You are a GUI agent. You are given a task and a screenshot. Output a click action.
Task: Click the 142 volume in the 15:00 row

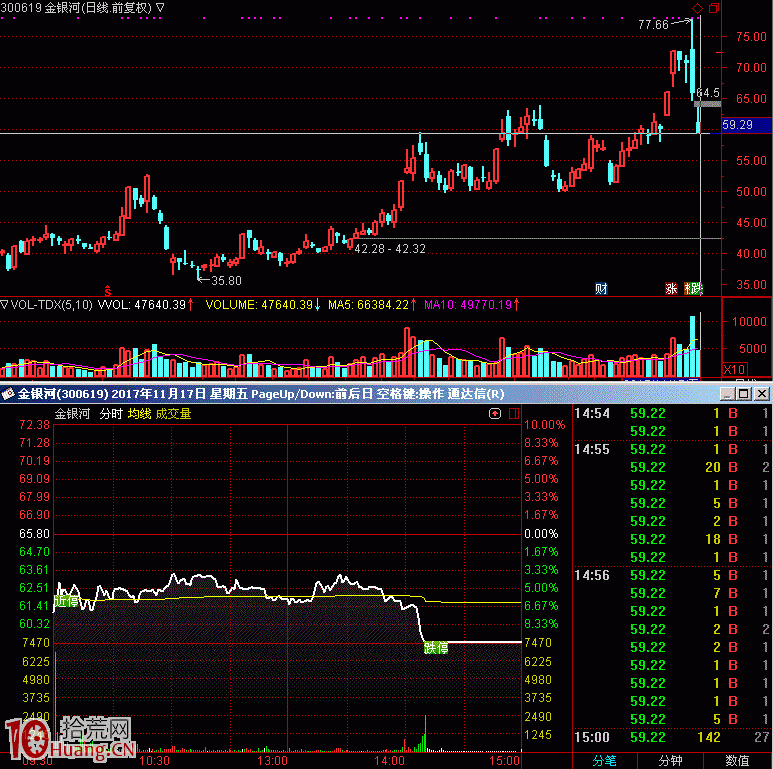709,737
